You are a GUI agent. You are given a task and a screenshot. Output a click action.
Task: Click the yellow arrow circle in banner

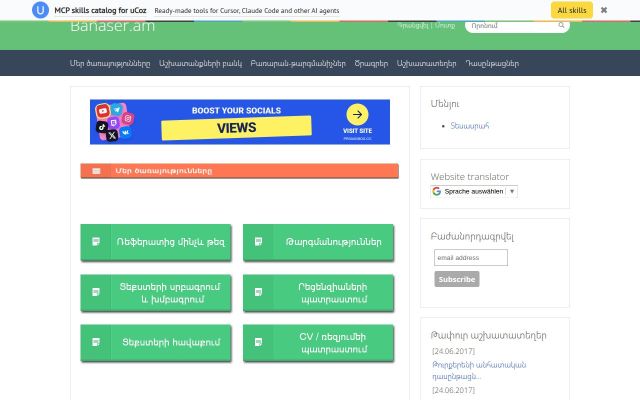pyautogui.click(x=357, y=115)
